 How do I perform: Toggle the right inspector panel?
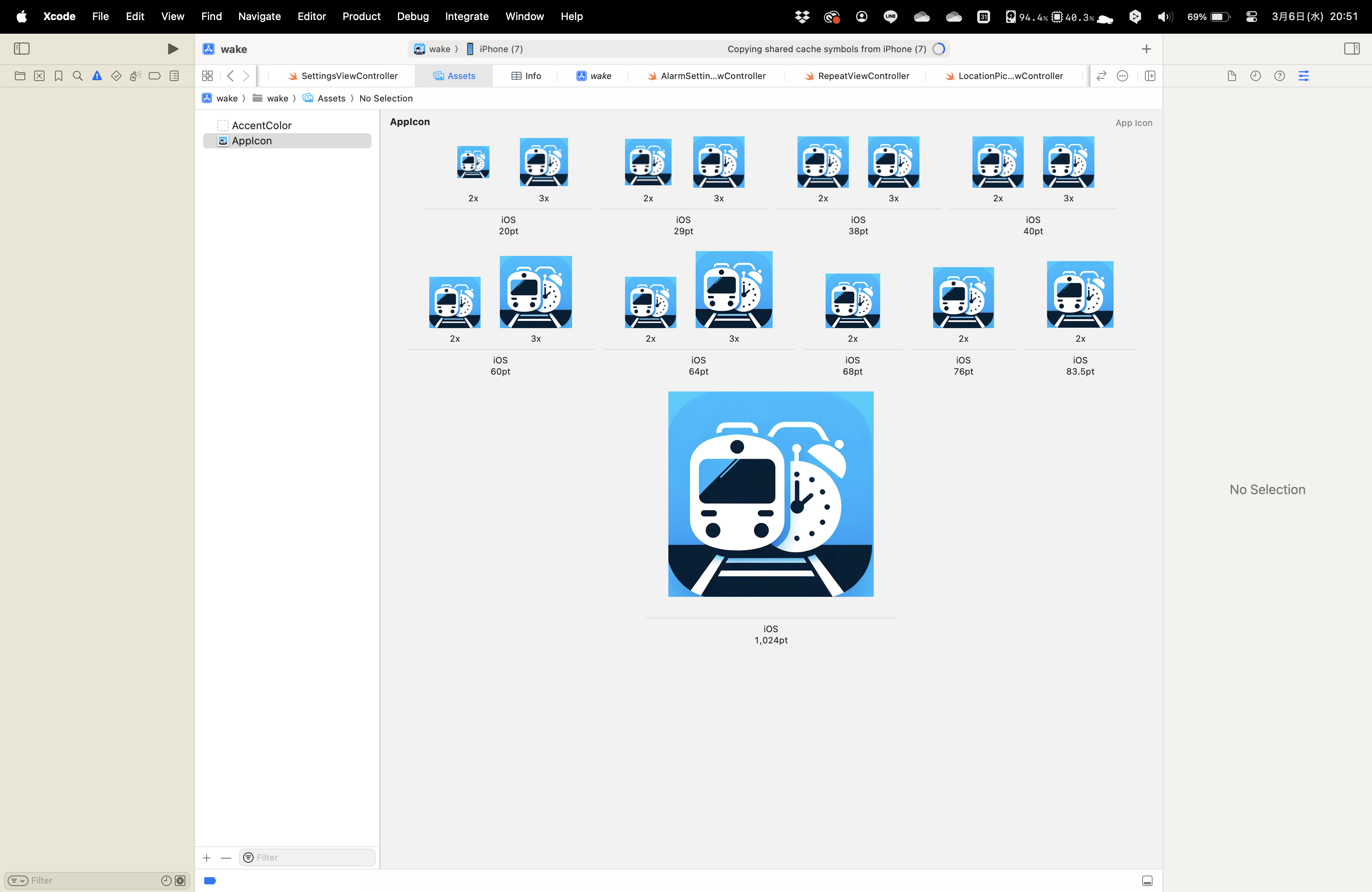(x=1351, y=49)
